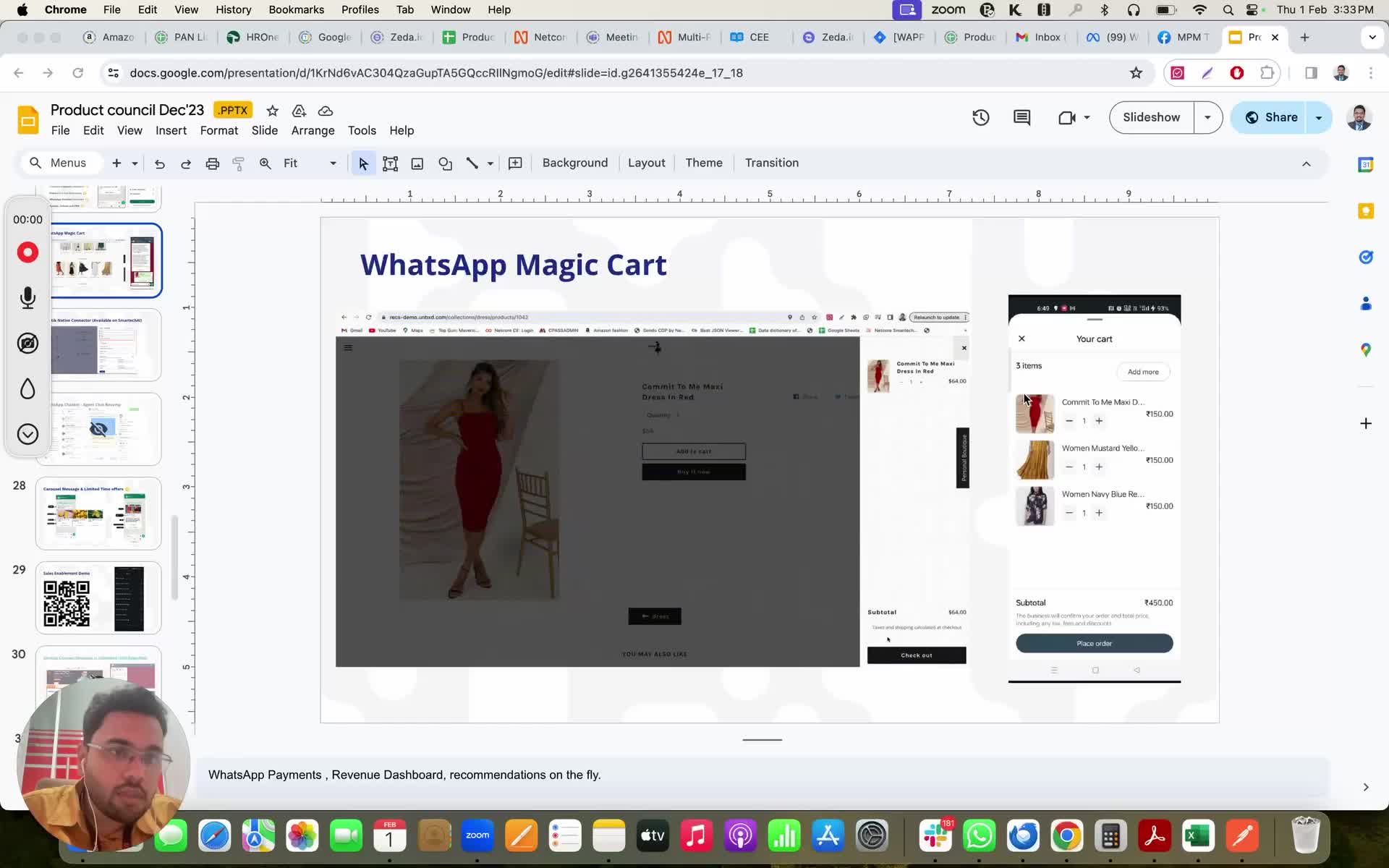
Task: Click the Background button
Action: [x=574, y=163]
